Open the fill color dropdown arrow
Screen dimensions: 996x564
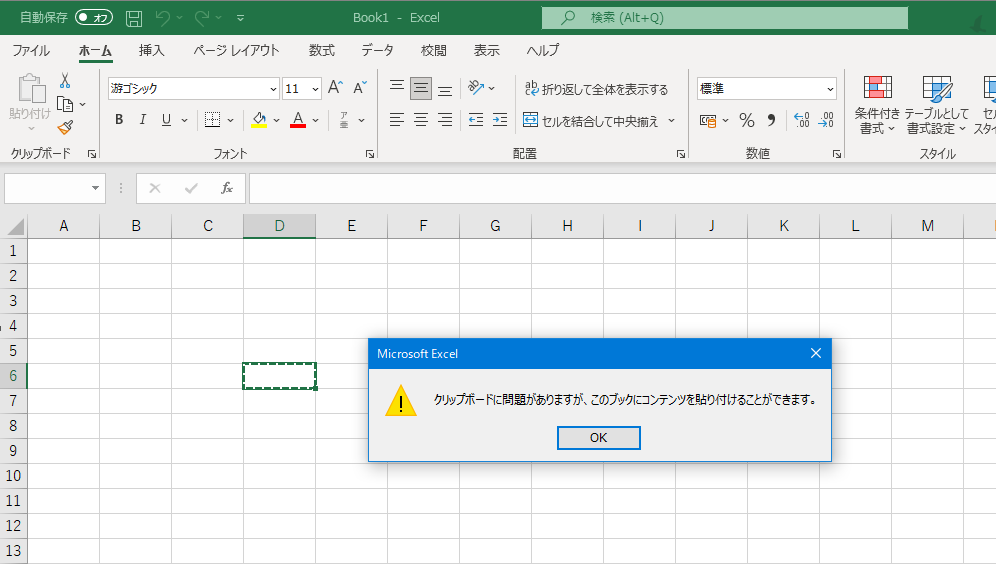276,120
